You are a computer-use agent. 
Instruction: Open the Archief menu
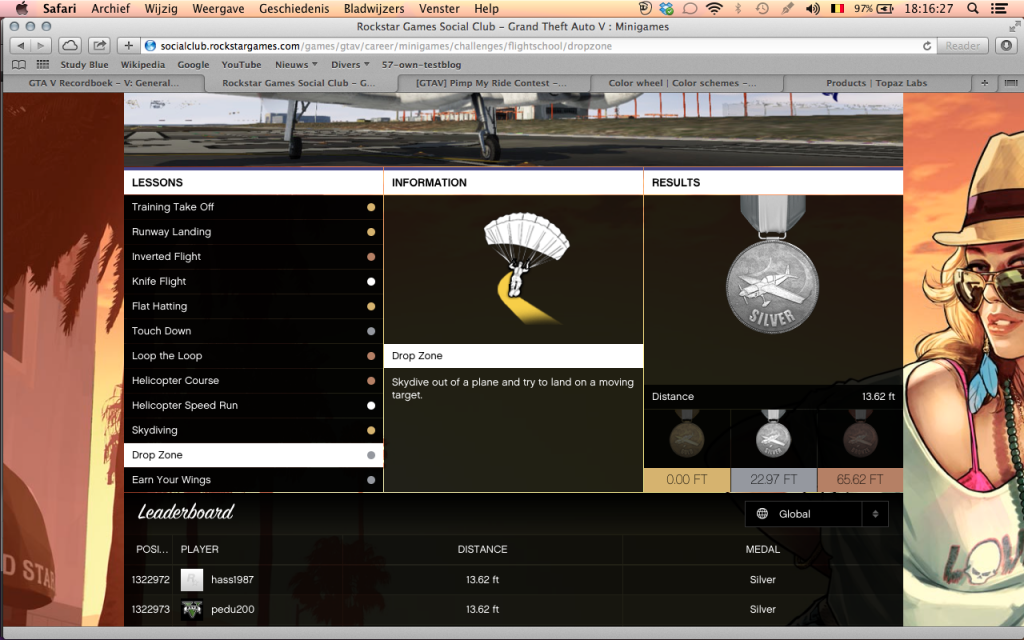pos(110,8)
